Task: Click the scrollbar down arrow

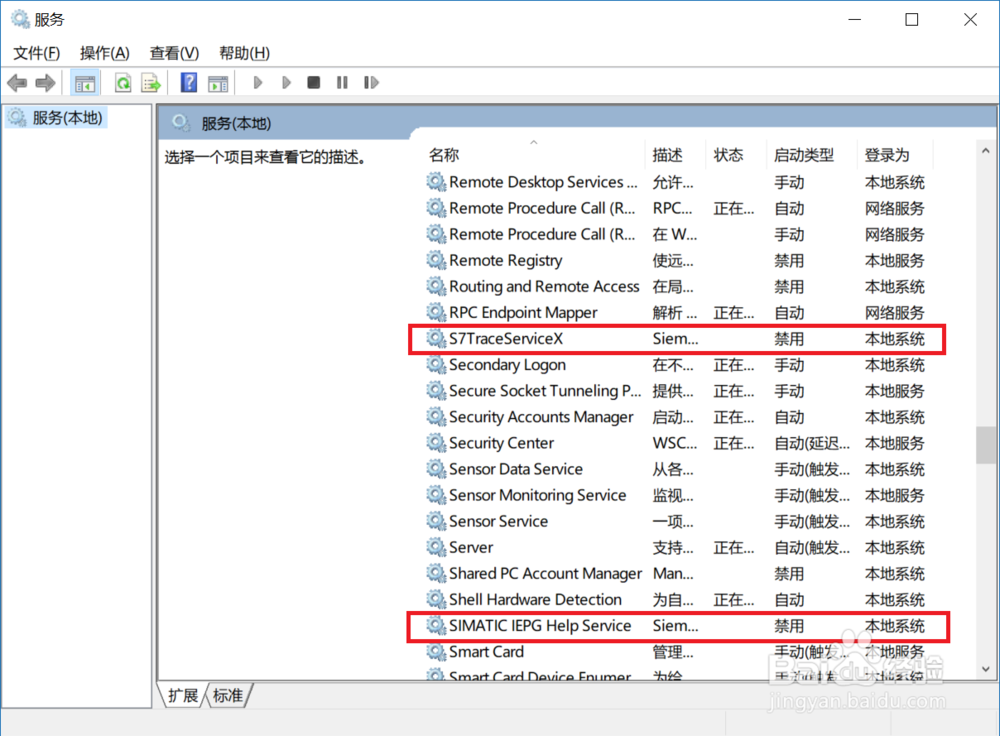Action: coord(985,669)
